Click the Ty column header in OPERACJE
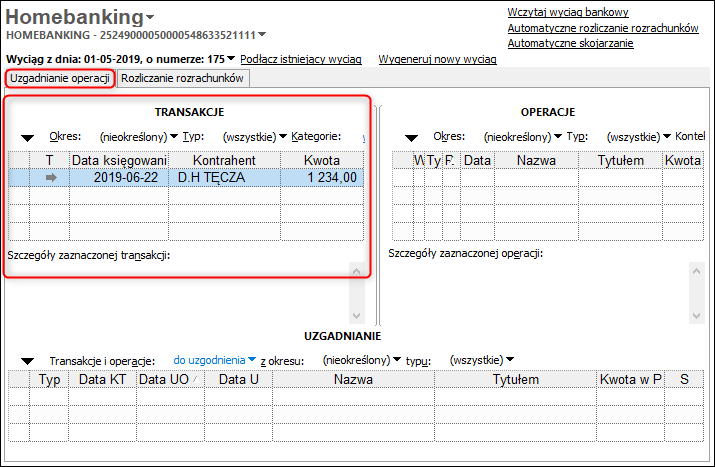Viewport: 715px width, 467px height. [x=434, y=160]
